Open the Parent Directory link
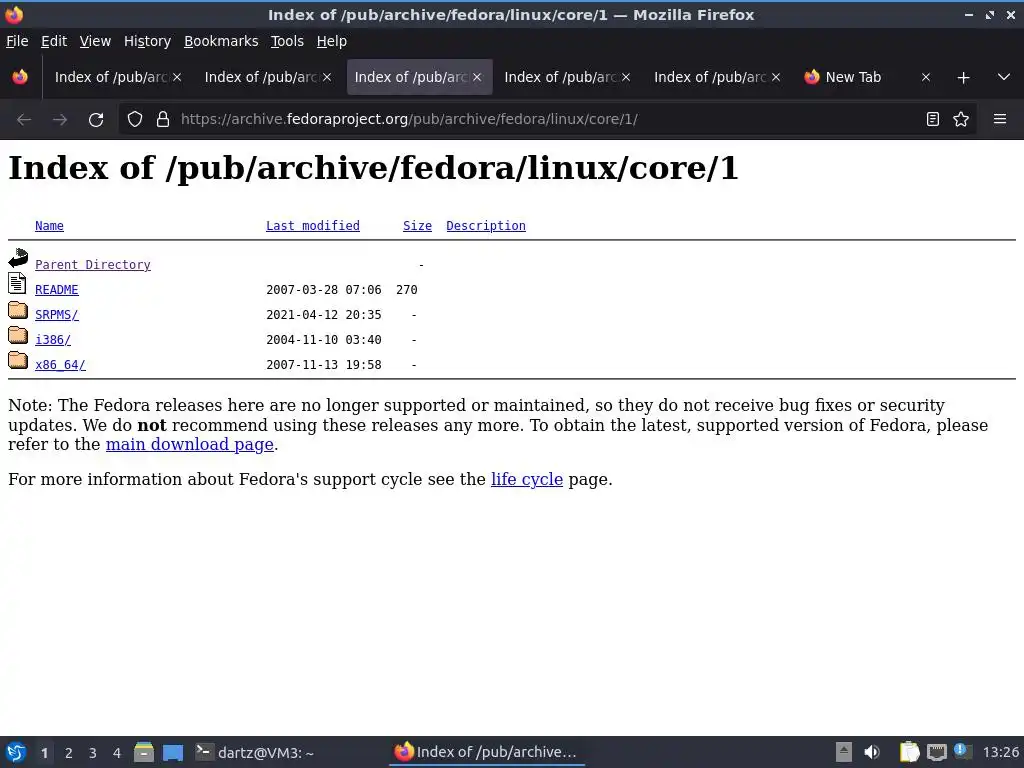The height and width of the screenshot is (768, 1024). (93, 264)
